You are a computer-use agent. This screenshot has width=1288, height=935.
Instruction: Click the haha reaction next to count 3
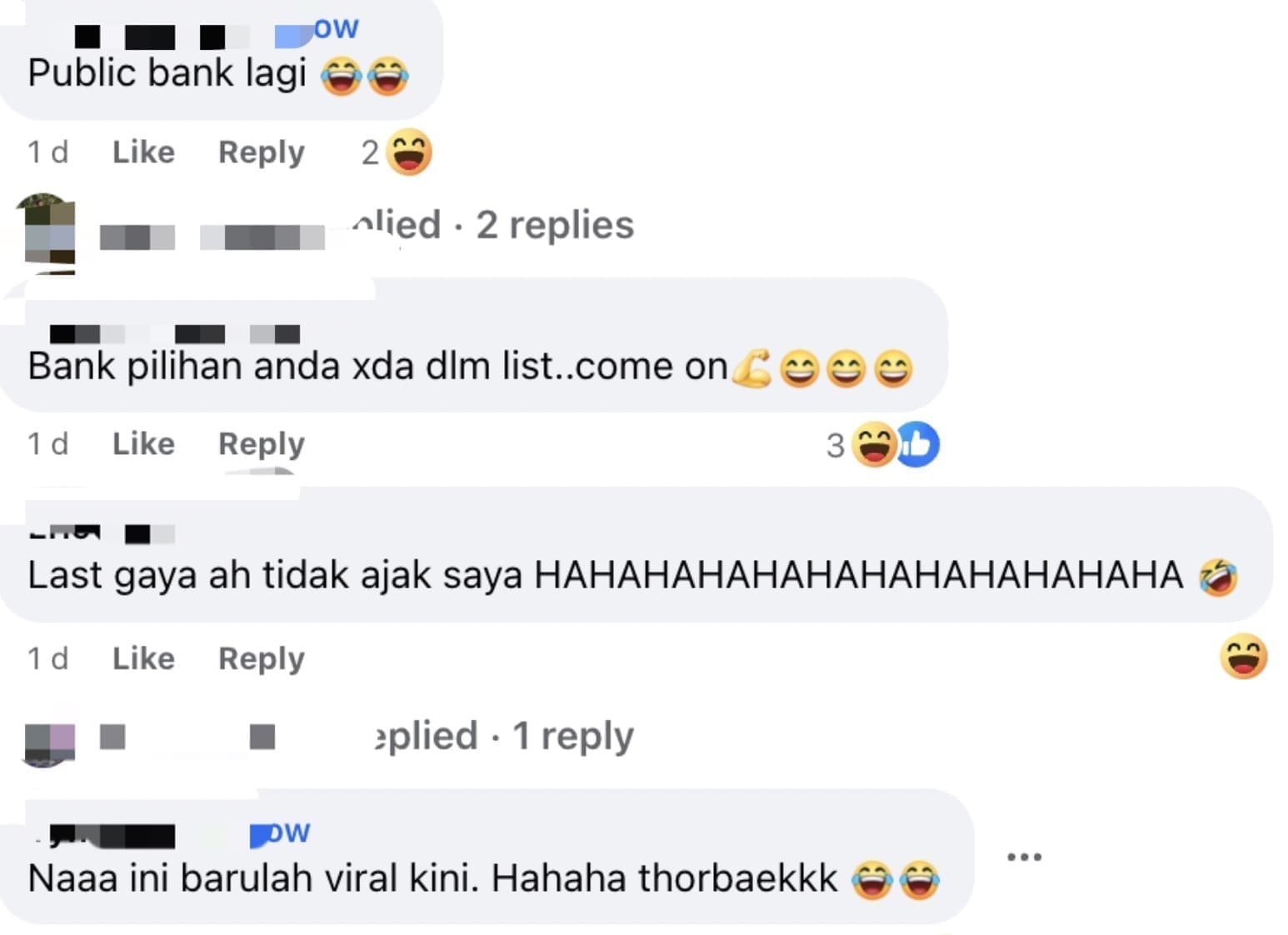point(874,444)
